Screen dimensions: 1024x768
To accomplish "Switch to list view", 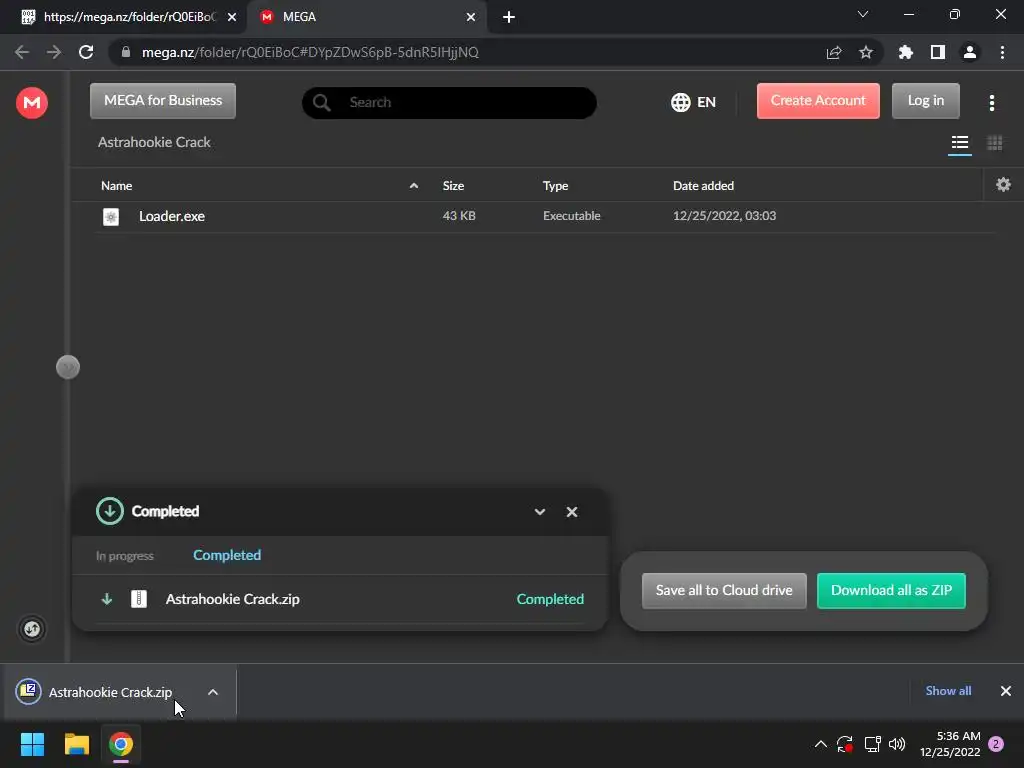I will [x=959, y=142].
